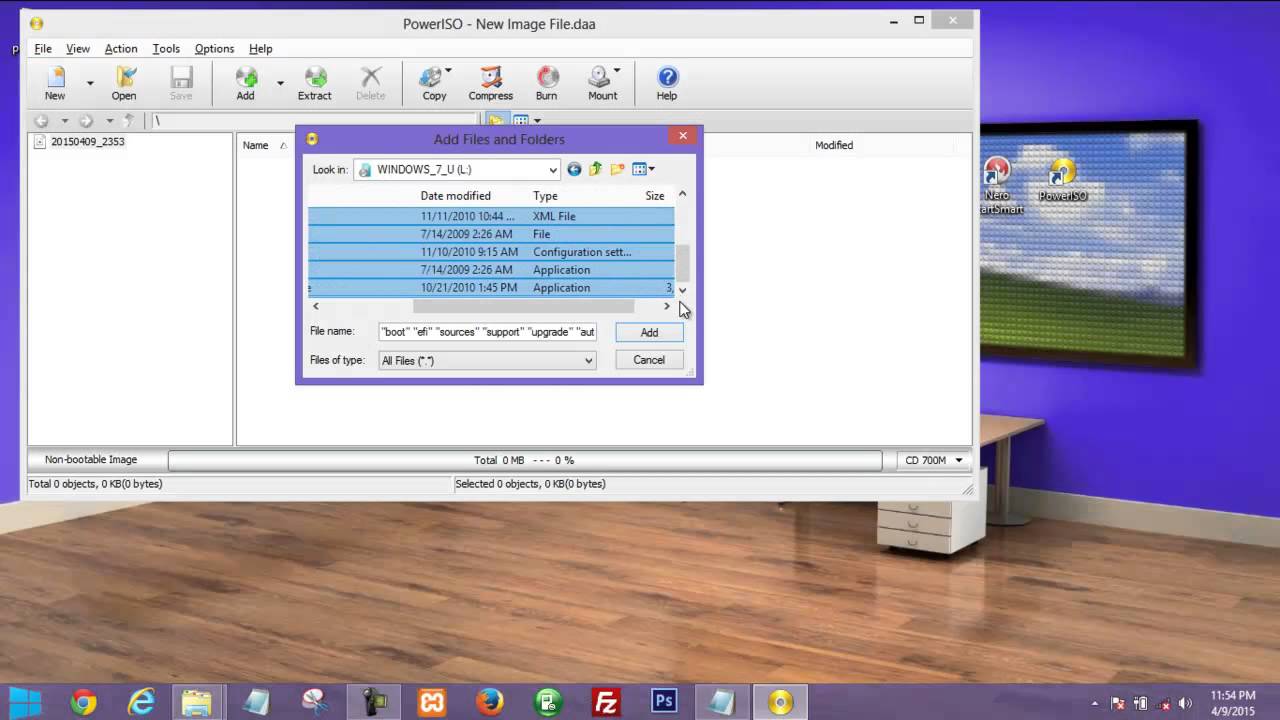Close the Add Files and Folders dialog
This screenshot has height=720, width=1280.
point(683,135)
